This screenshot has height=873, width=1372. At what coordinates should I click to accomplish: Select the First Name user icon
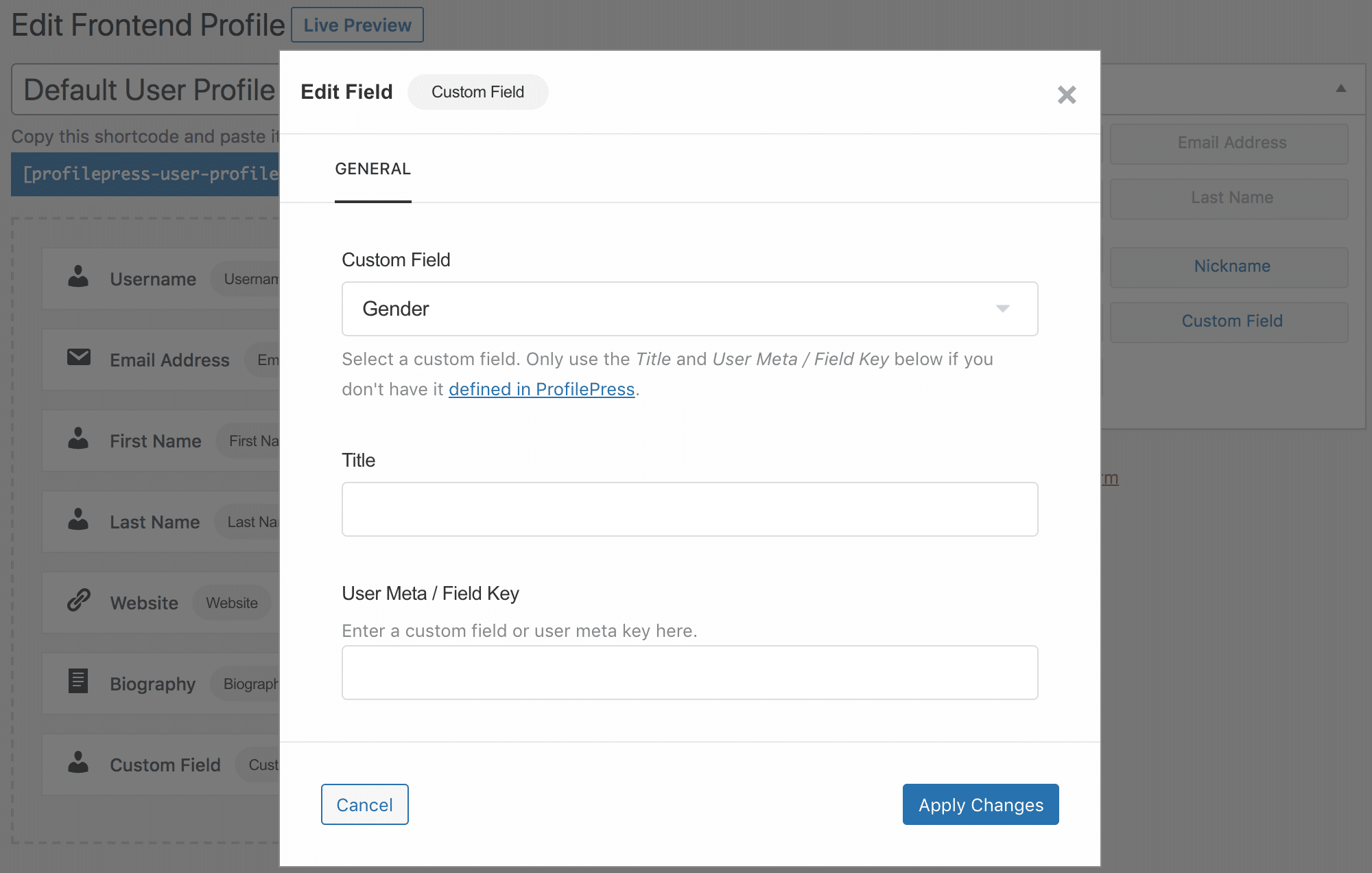point(78,439)
